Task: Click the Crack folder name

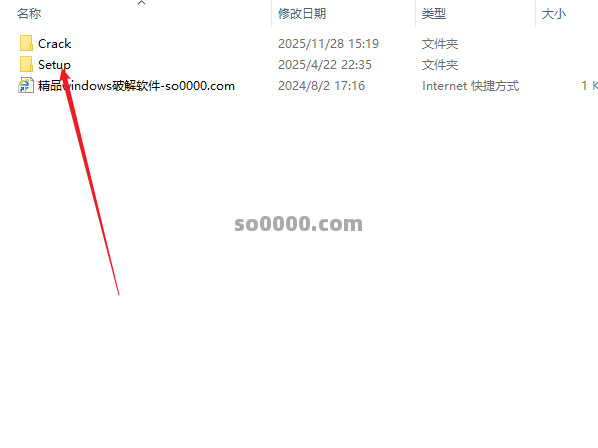Action: [x=55, y=44]
